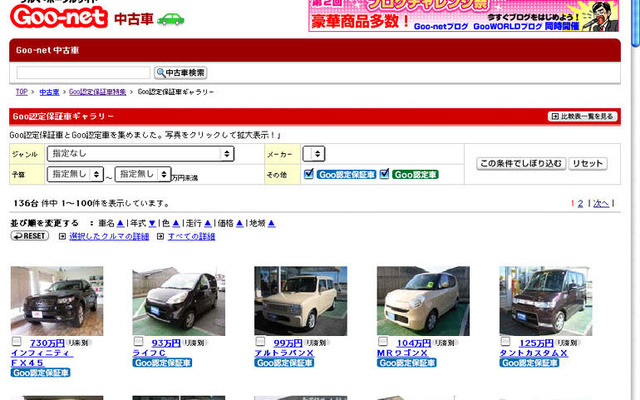This screenshot has height=400, width=640.
Task: Click Goo認定保証車 badge under タントカスタムX
Action: [x=529, y=363]
